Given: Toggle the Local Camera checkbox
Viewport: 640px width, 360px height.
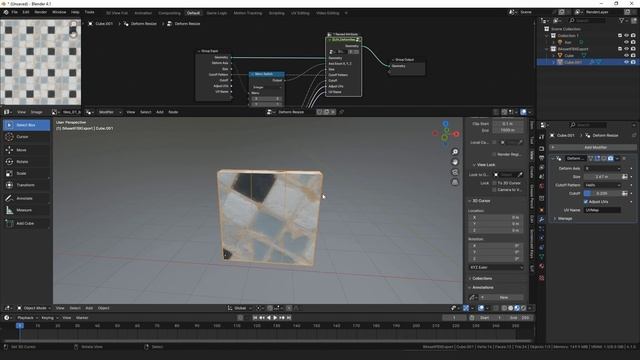Looking at the screenshot, I should pyautogui.click(x=494, y=142).
